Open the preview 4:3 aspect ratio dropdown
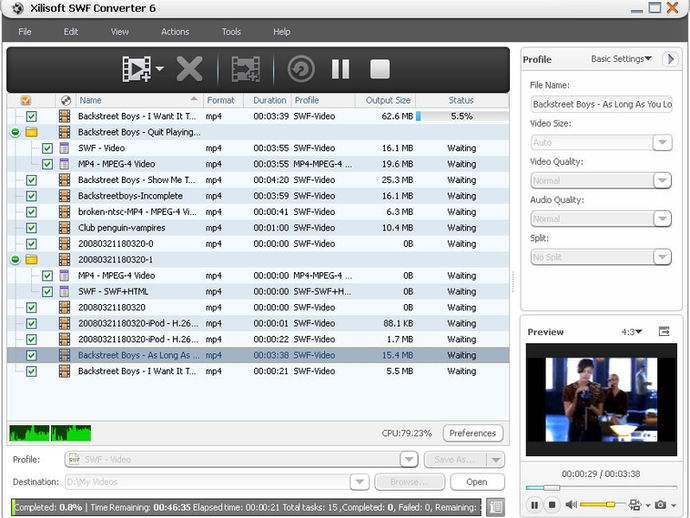The image size is (690, 518). point(631,331)
